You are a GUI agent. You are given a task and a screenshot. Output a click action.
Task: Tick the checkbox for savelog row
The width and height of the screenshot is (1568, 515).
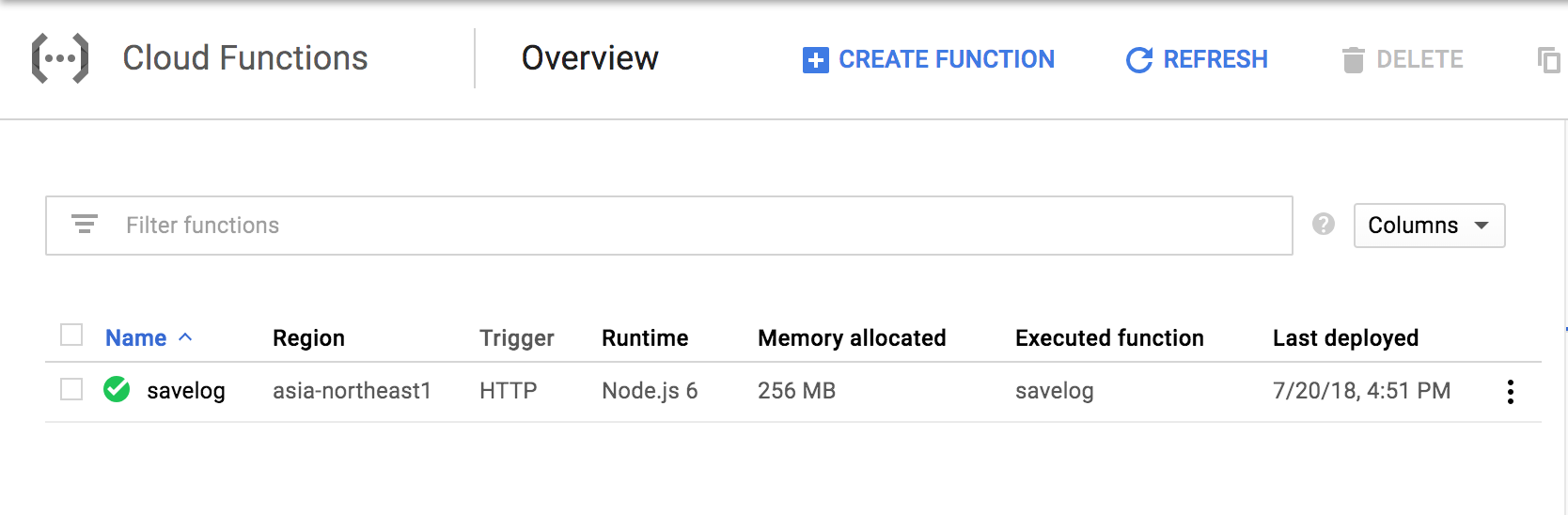coord(71,389)
